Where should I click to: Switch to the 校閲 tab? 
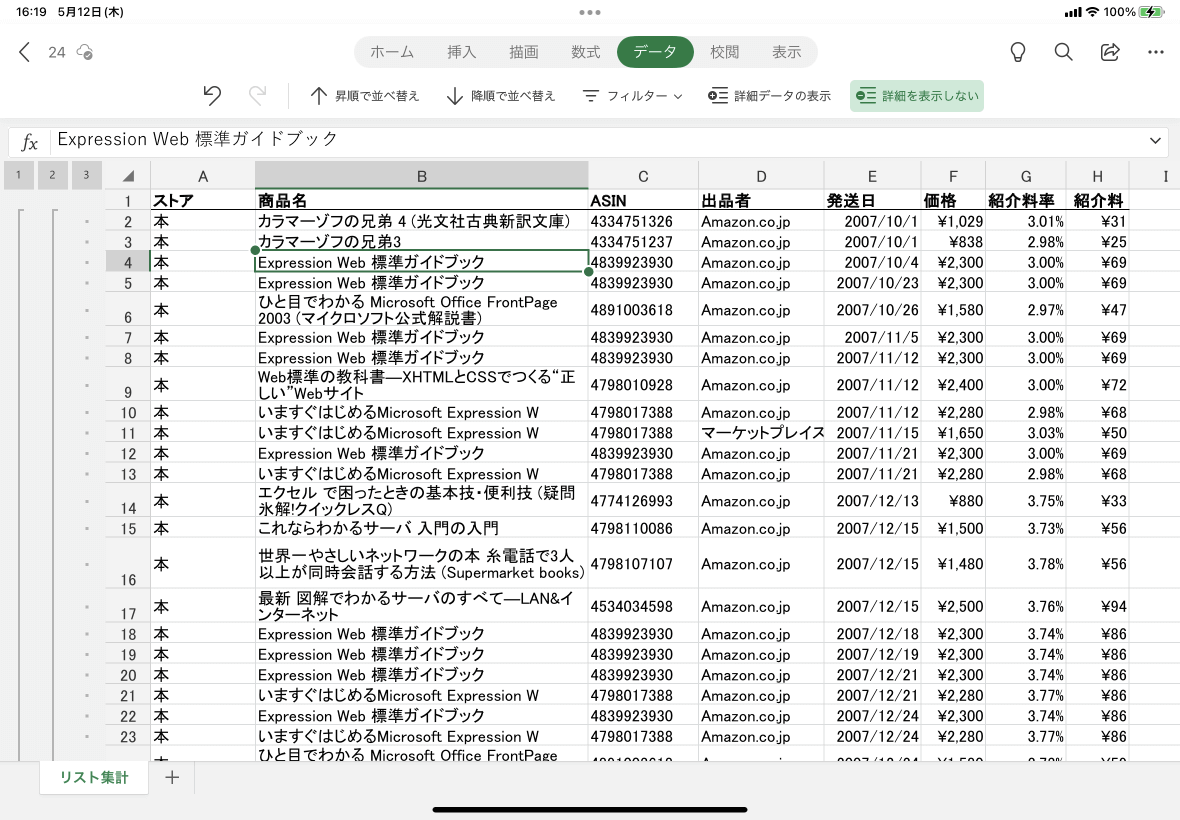[x=725, y=52]
